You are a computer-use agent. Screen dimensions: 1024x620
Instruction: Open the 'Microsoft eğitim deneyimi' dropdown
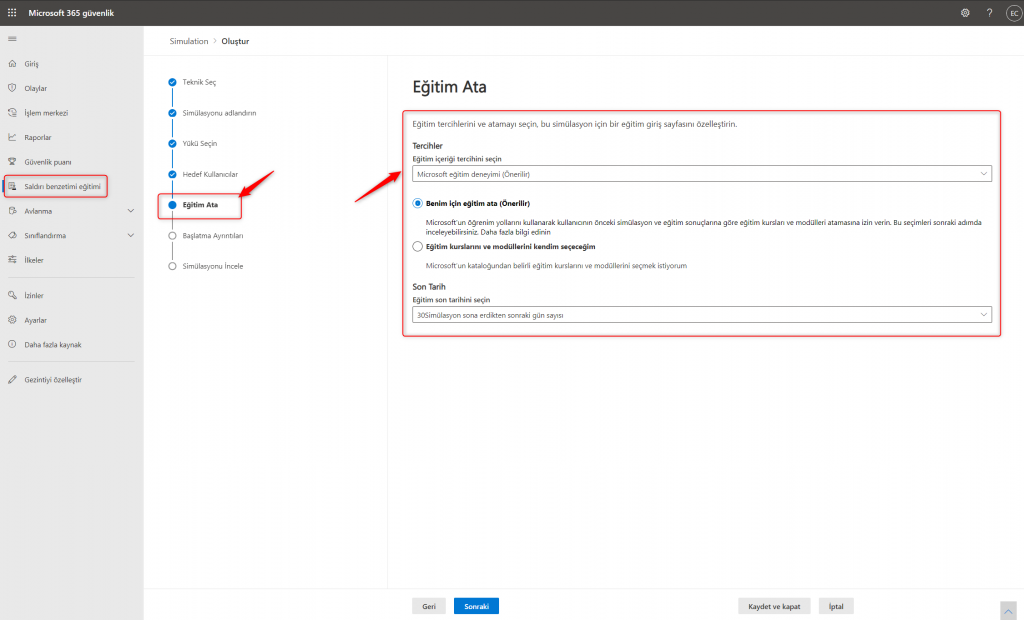click(x=701, y=174)
